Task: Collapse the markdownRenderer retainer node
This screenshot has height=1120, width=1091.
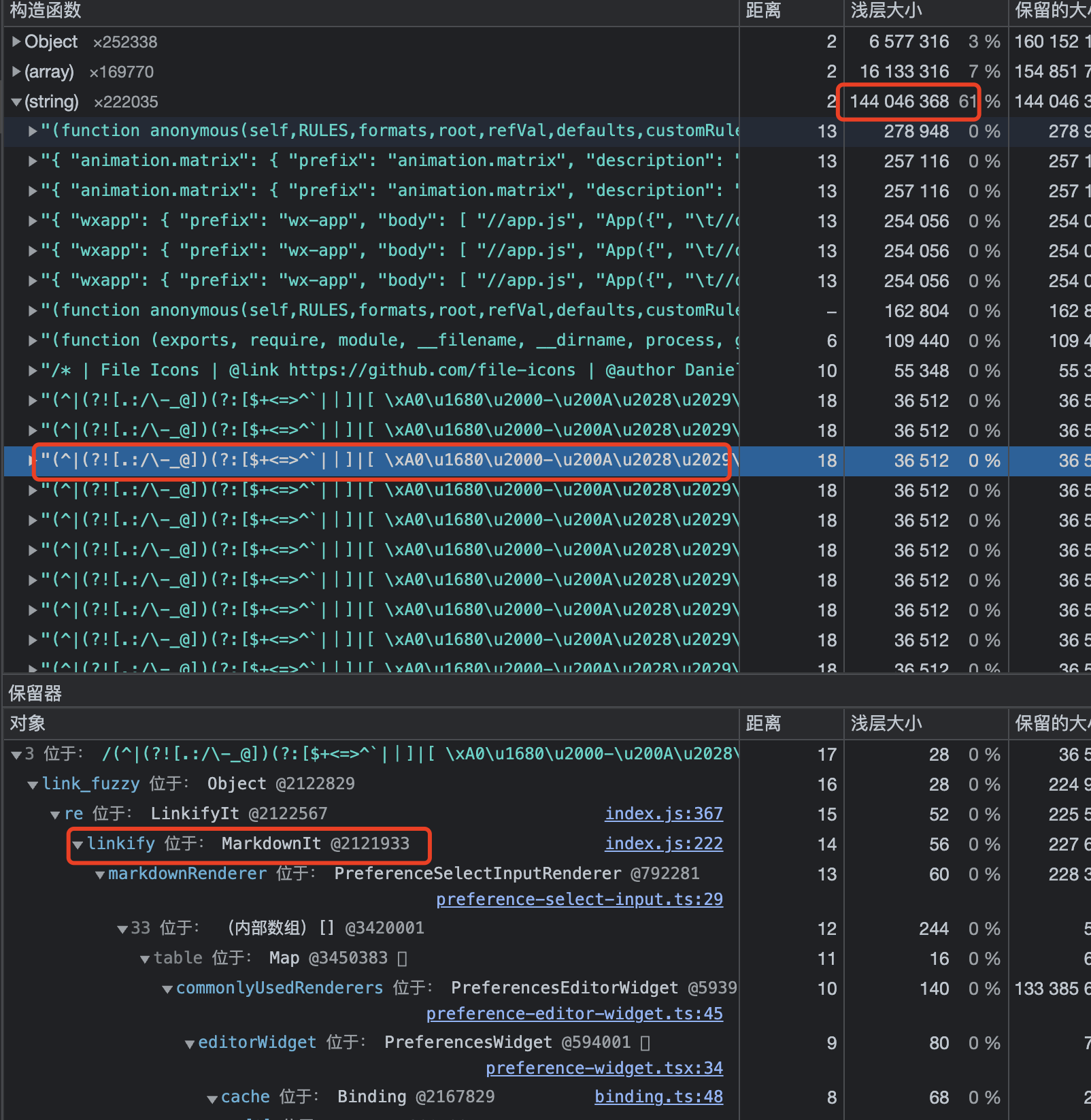Action: point(99,874)
